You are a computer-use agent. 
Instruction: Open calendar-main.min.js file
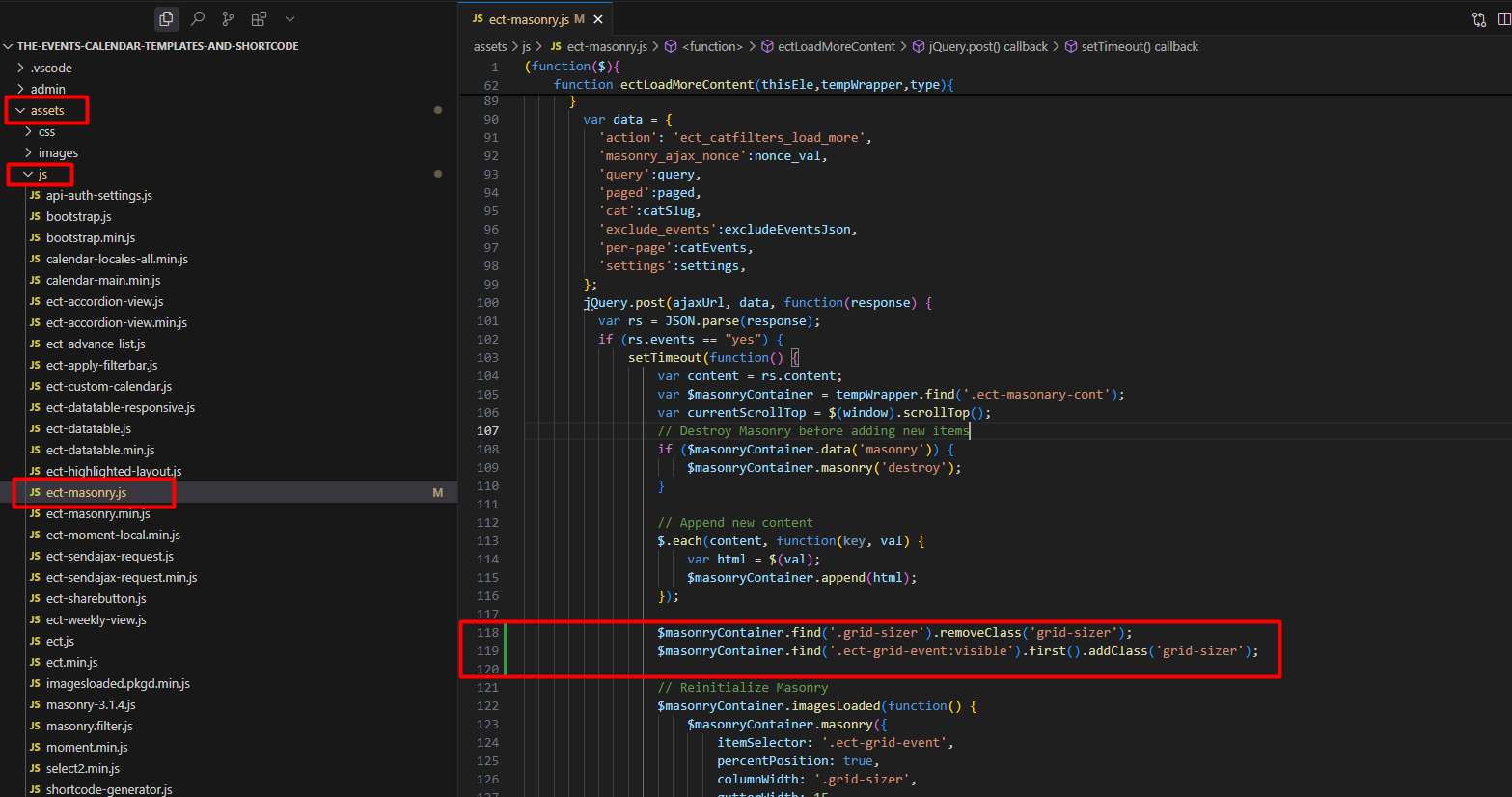click(x=103, y=280)
